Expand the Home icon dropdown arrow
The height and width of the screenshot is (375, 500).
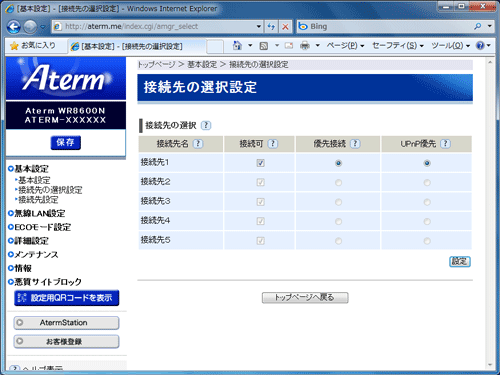tap(250, 45)
